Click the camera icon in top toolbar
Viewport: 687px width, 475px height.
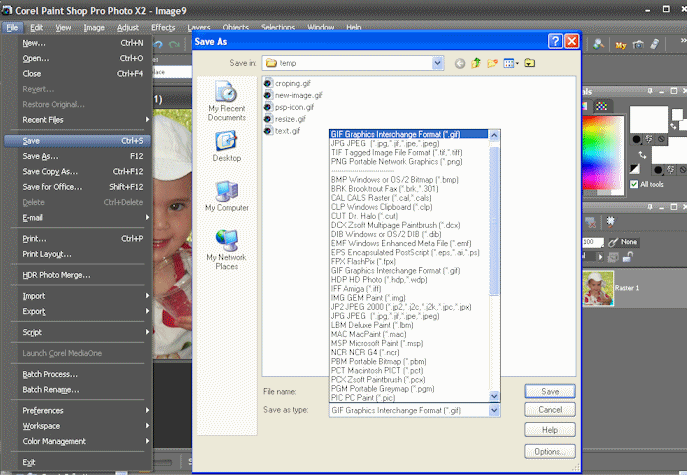638,44
